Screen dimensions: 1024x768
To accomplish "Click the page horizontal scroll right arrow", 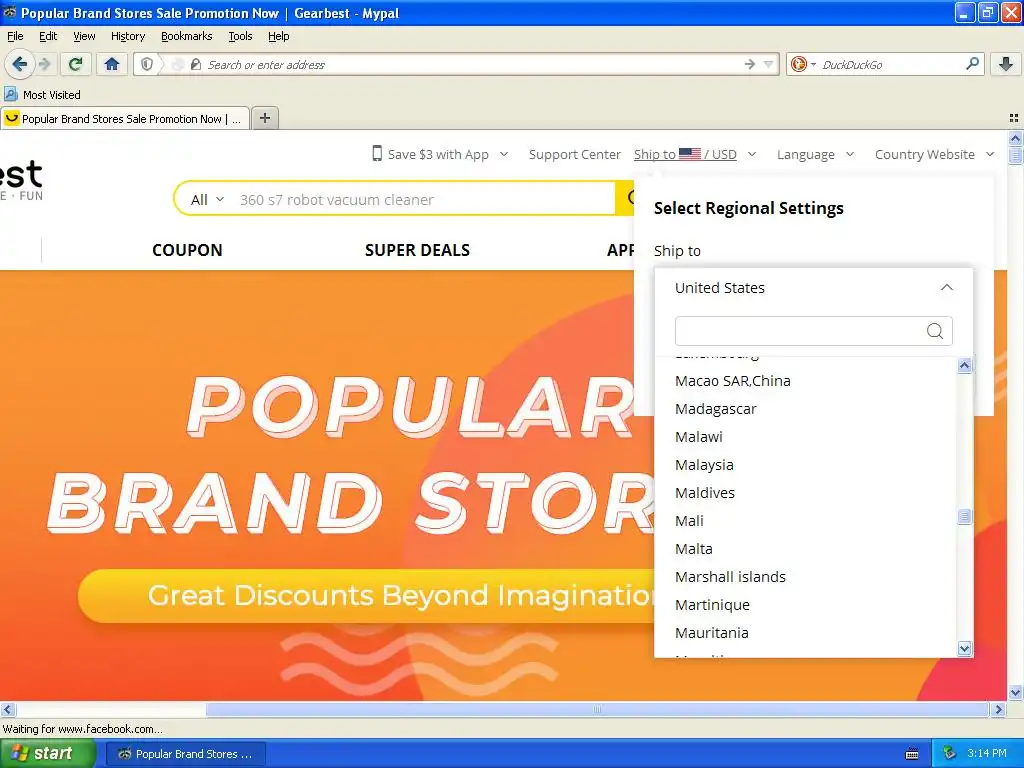I will tap(999, 709).
